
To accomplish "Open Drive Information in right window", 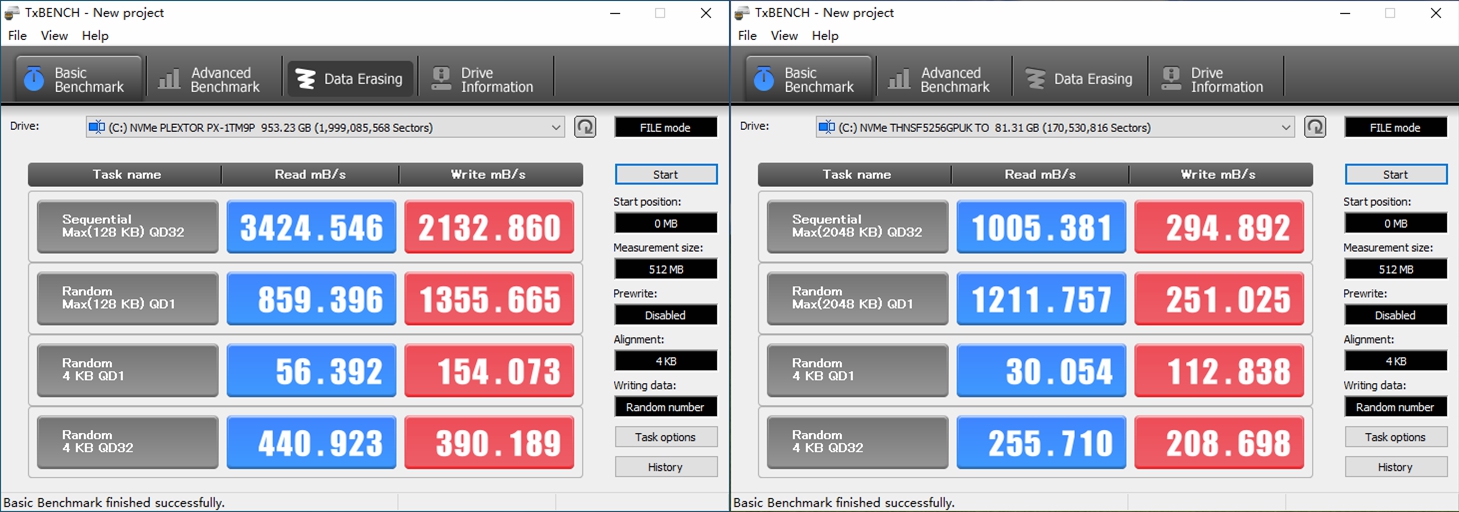I will coord(1213,79).
